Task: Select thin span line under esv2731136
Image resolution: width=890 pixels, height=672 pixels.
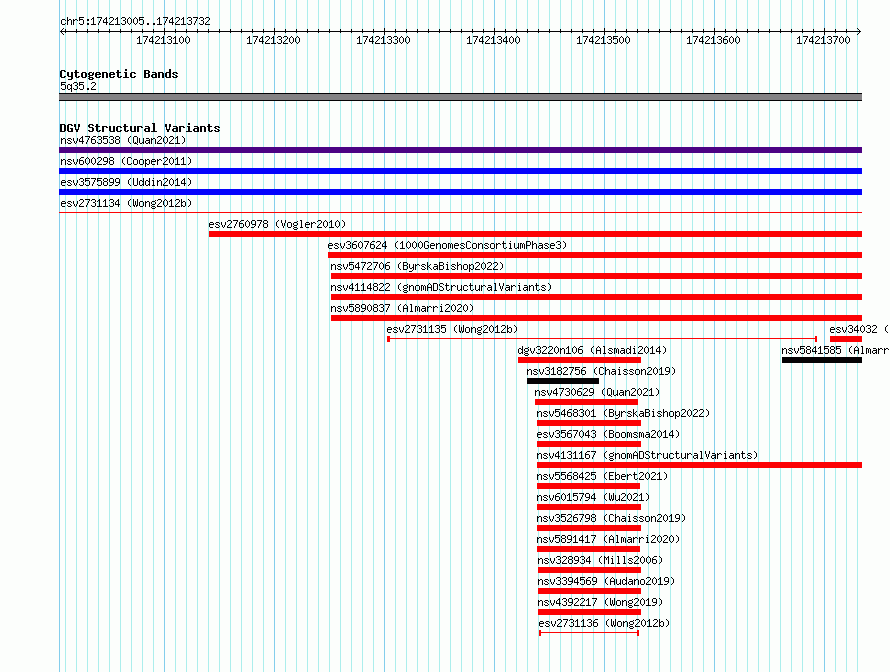Action: (589, 633)
